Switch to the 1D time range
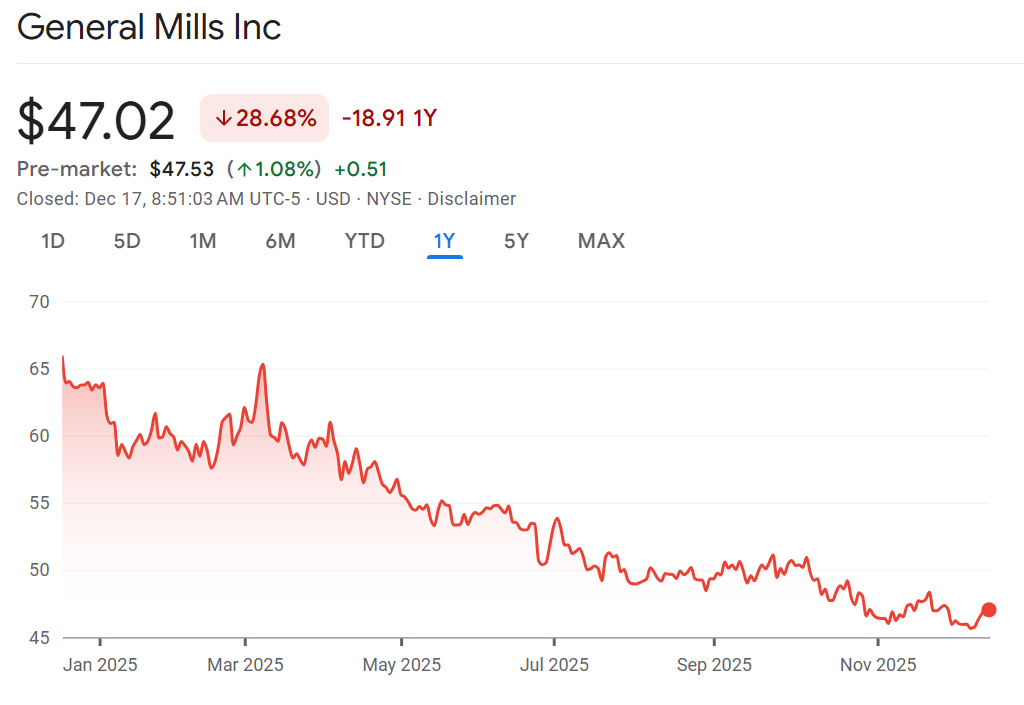Viewport: 1024px width, 705px height. (53, 241)
